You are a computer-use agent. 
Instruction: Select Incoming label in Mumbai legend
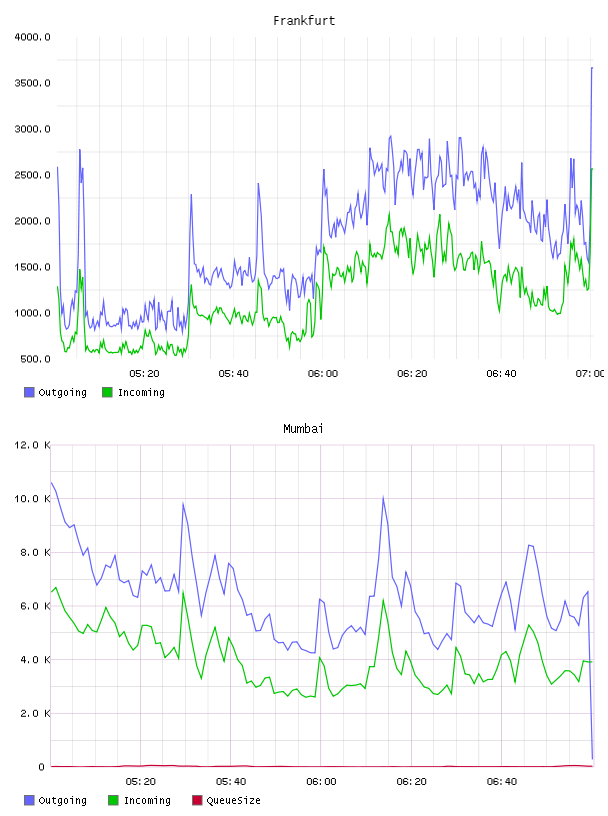[x=147, y=801]
